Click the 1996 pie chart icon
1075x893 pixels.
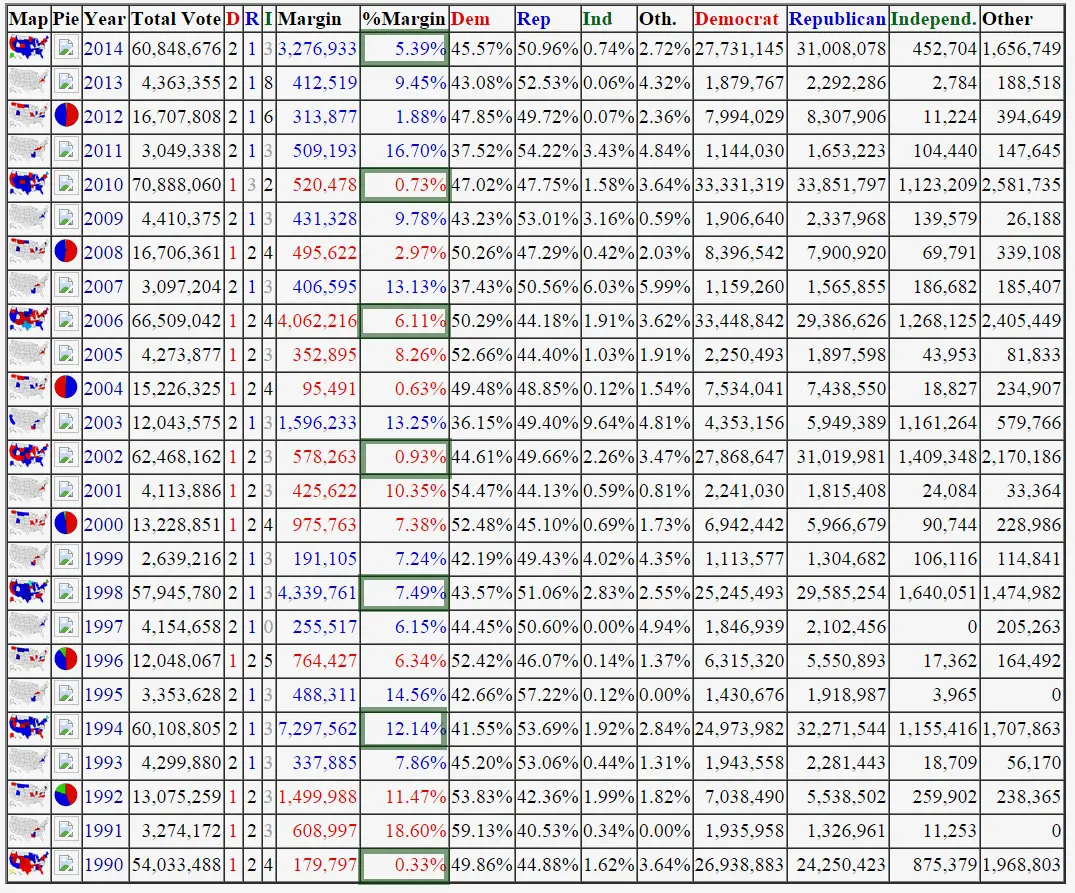67,661
